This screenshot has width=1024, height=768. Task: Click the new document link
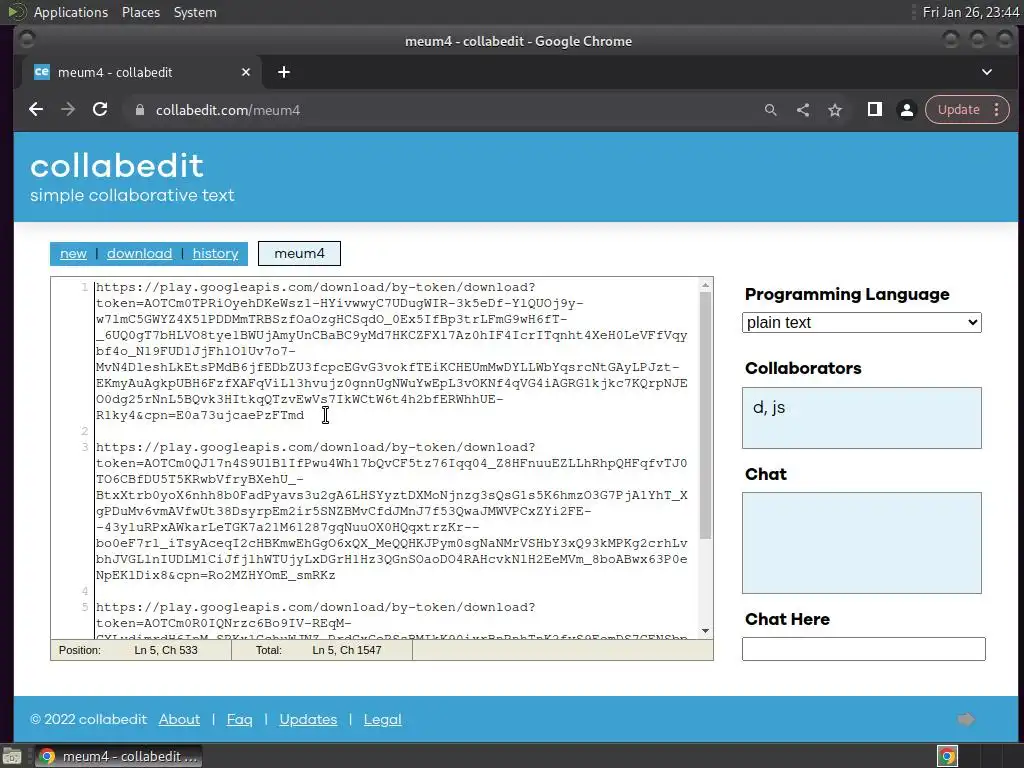point(73,253)
